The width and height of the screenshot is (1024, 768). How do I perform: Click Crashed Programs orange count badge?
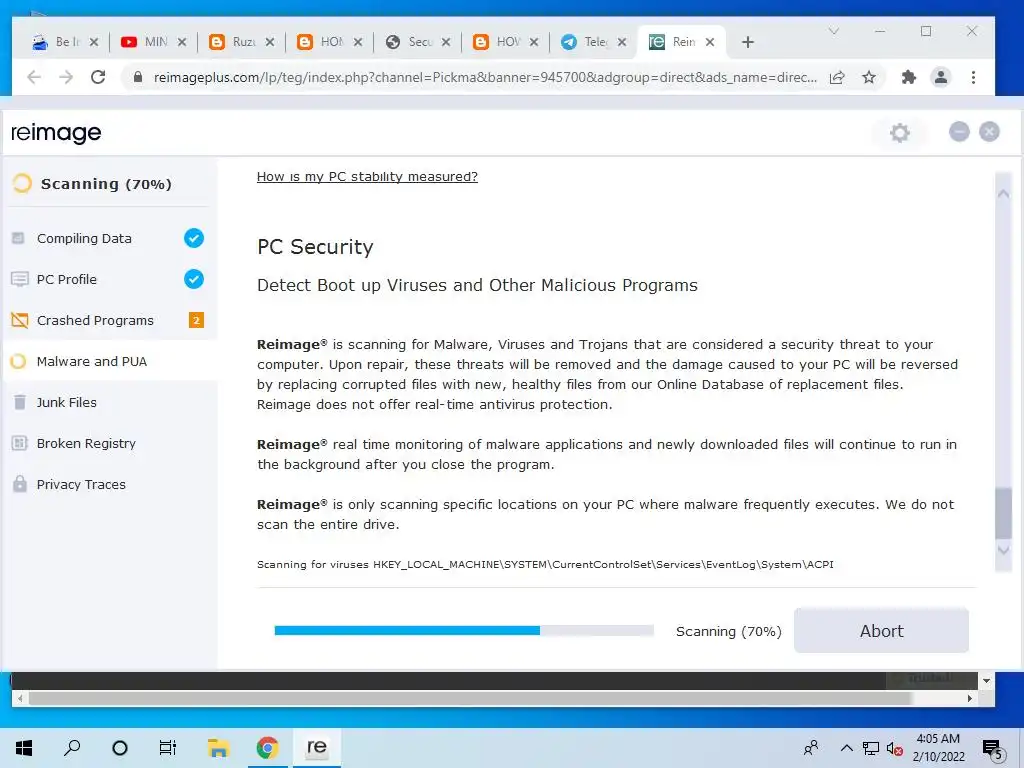pyautogui.click(x=196, y=320)
